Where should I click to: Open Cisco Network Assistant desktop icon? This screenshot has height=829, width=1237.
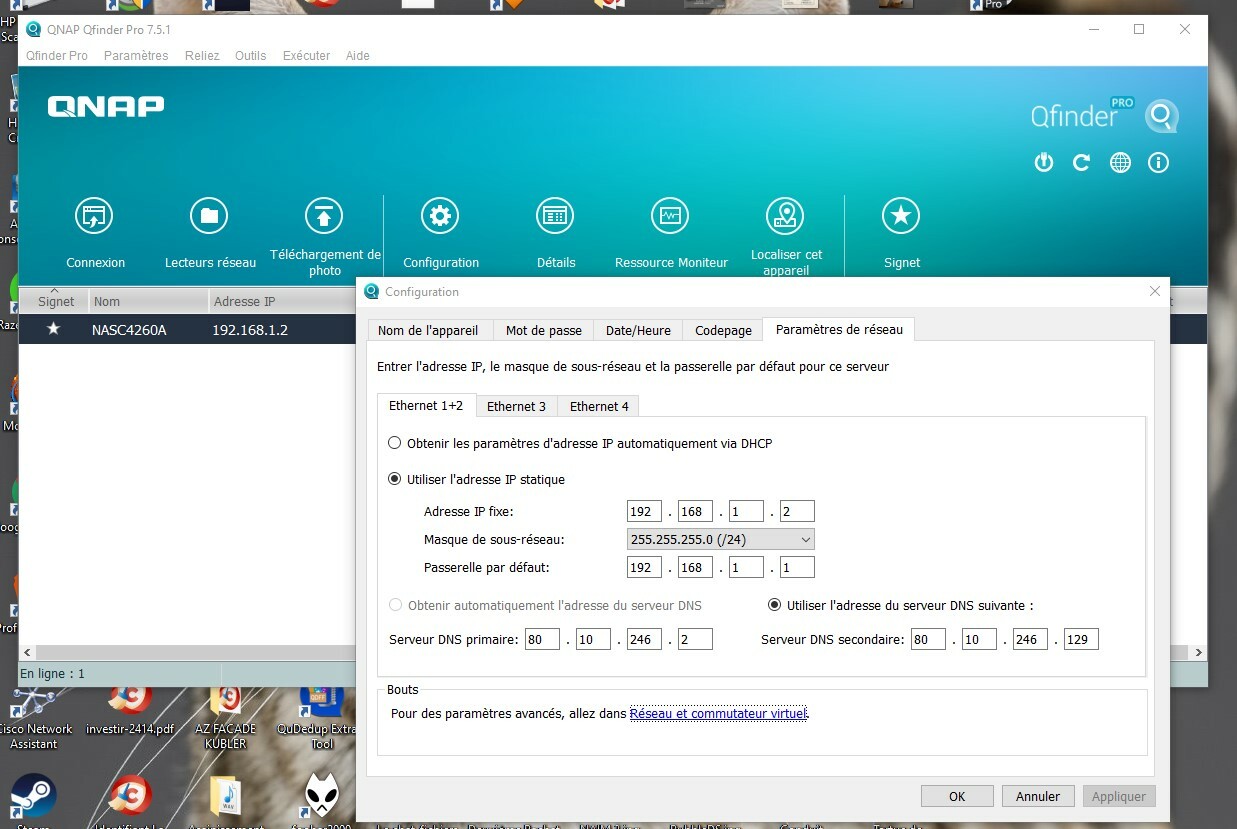tap(34, 717)
